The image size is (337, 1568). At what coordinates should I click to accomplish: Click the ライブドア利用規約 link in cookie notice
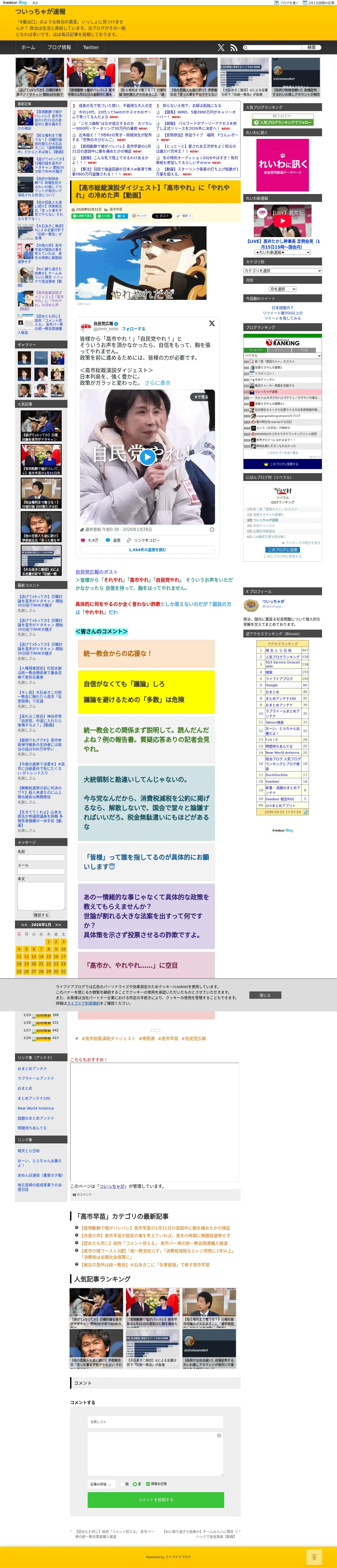tap(84, 1003)
